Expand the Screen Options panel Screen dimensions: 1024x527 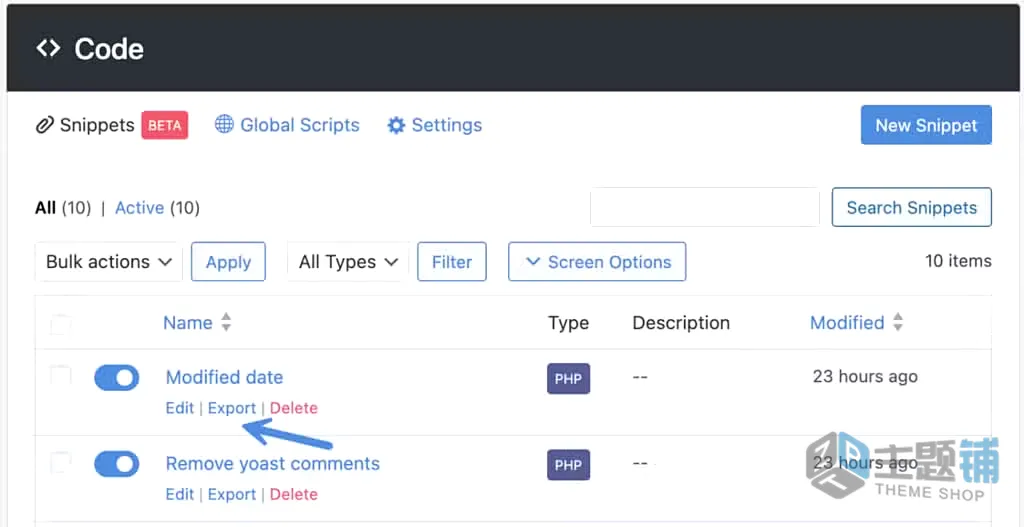click(597, 262)
